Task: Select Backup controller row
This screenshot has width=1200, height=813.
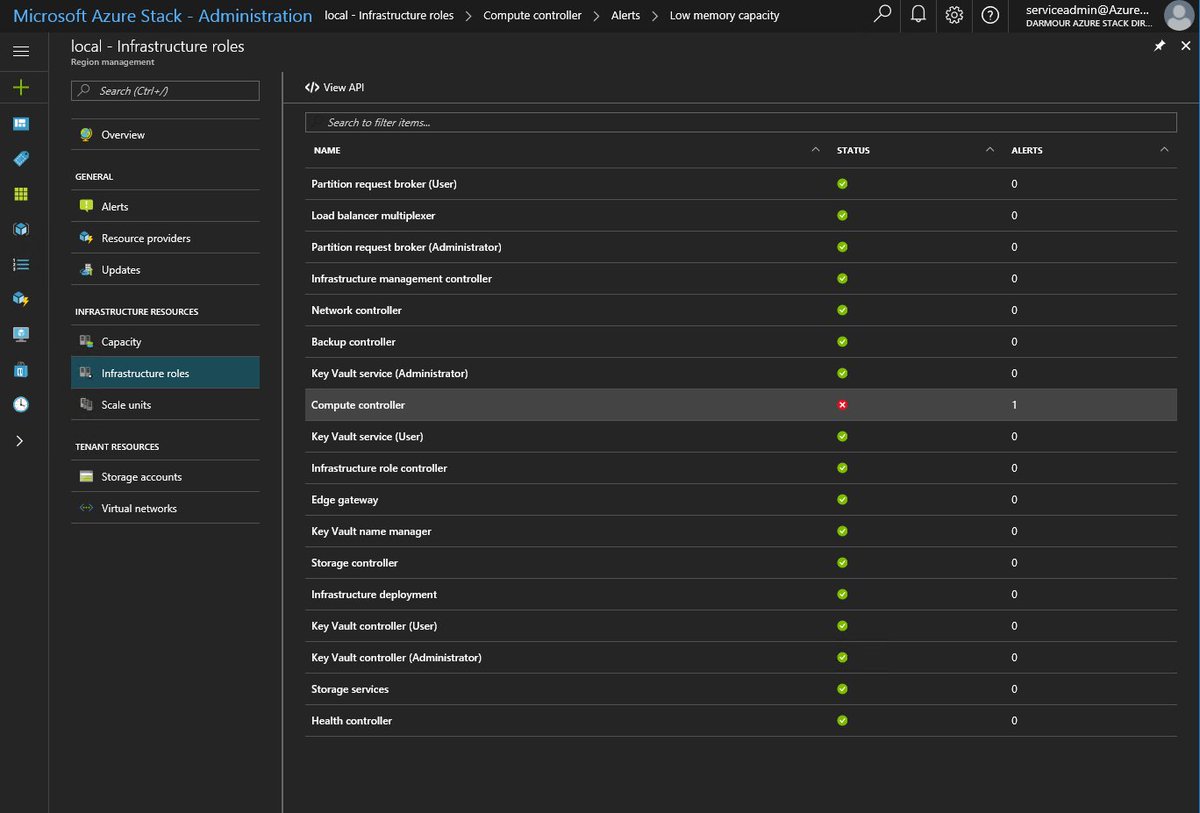Action: click(741, 342)
